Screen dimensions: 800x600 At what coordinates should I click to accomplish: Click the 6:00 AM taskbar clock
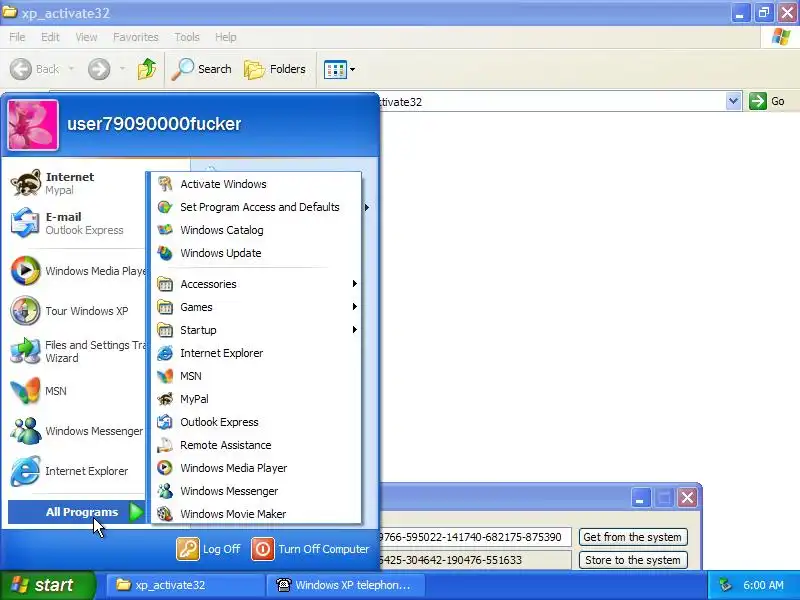(x=763, y=585)
